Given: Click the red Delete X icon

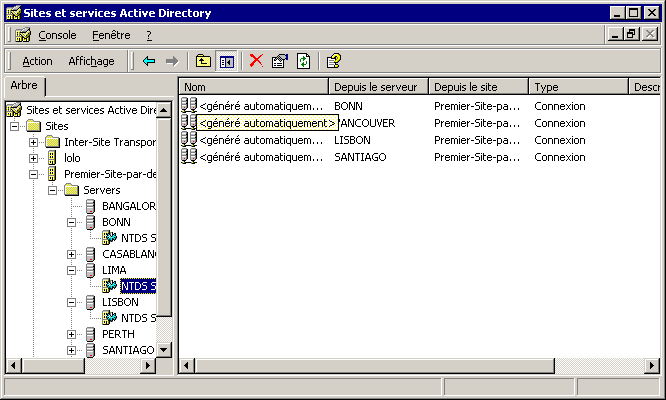Looking at the screenshot, I should (x=256, y=61).
